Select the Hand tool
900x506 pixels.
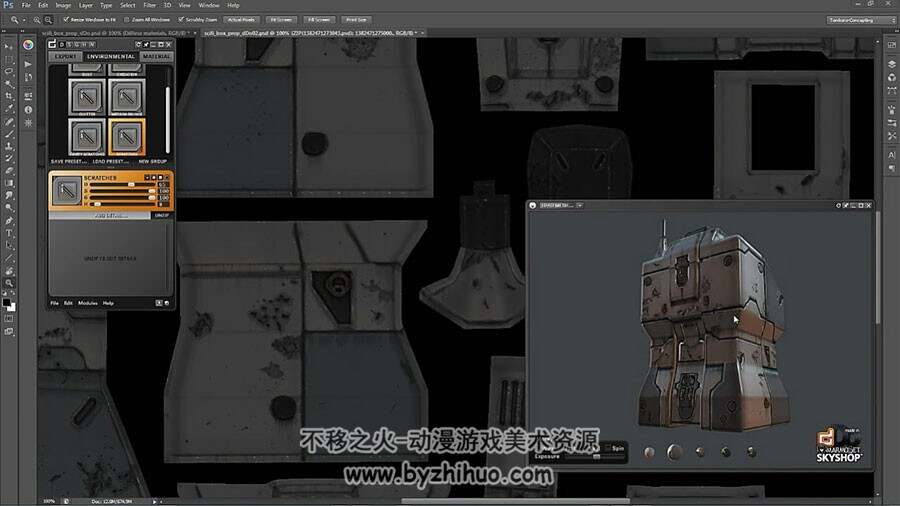(9, 270)
